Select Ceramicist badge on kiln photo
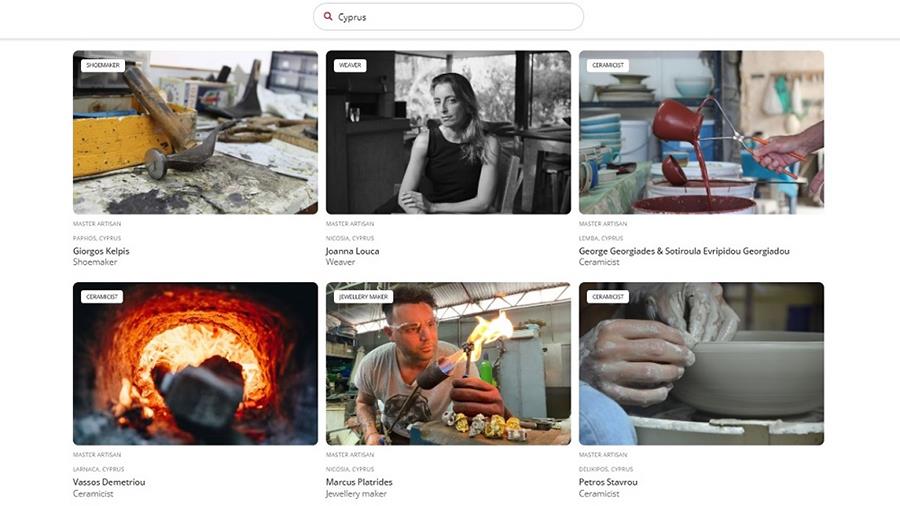900x506 pixels. [102, 297]
